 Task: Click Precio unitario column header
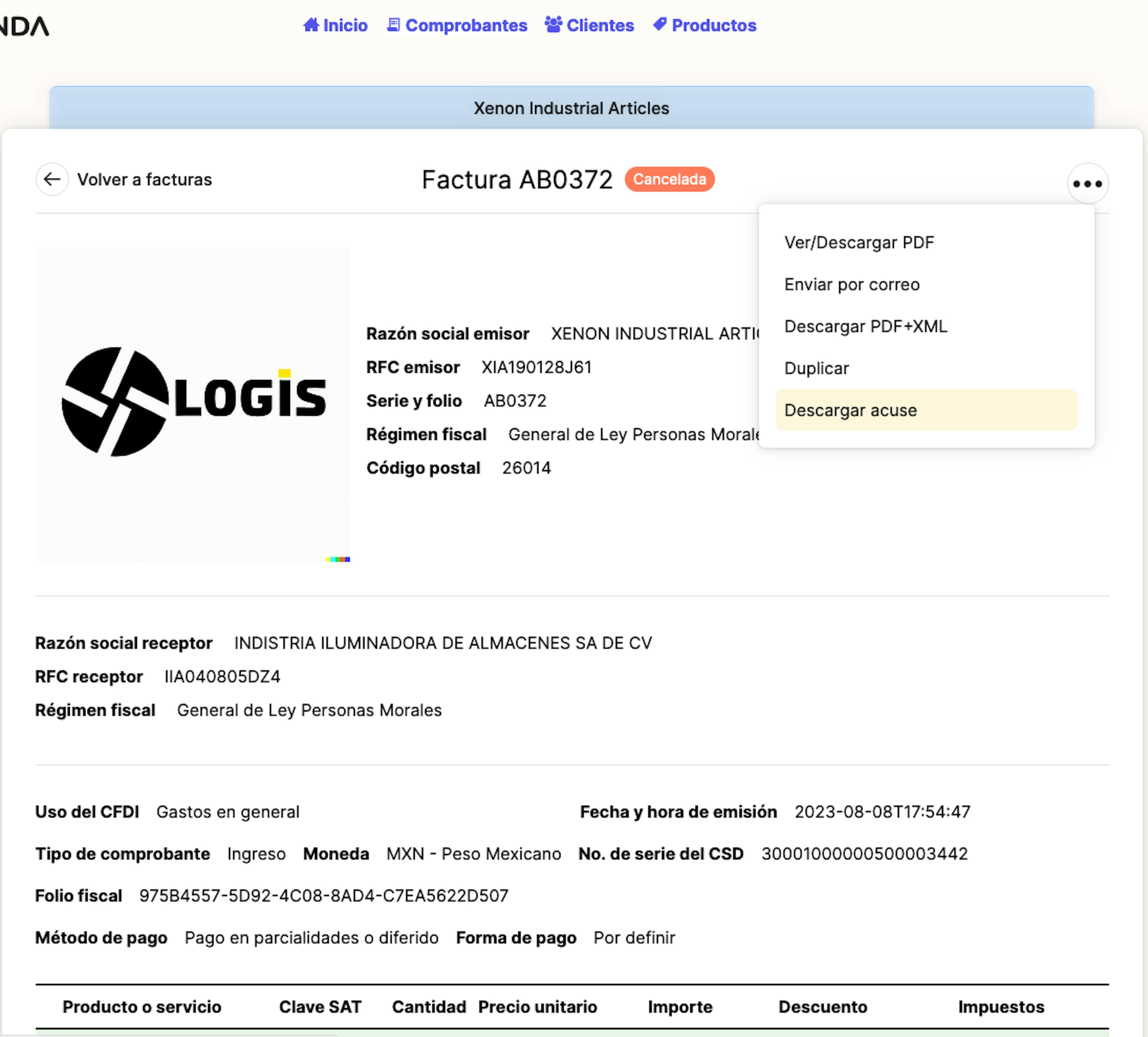pyautogui.click(x=538, y=1007)
